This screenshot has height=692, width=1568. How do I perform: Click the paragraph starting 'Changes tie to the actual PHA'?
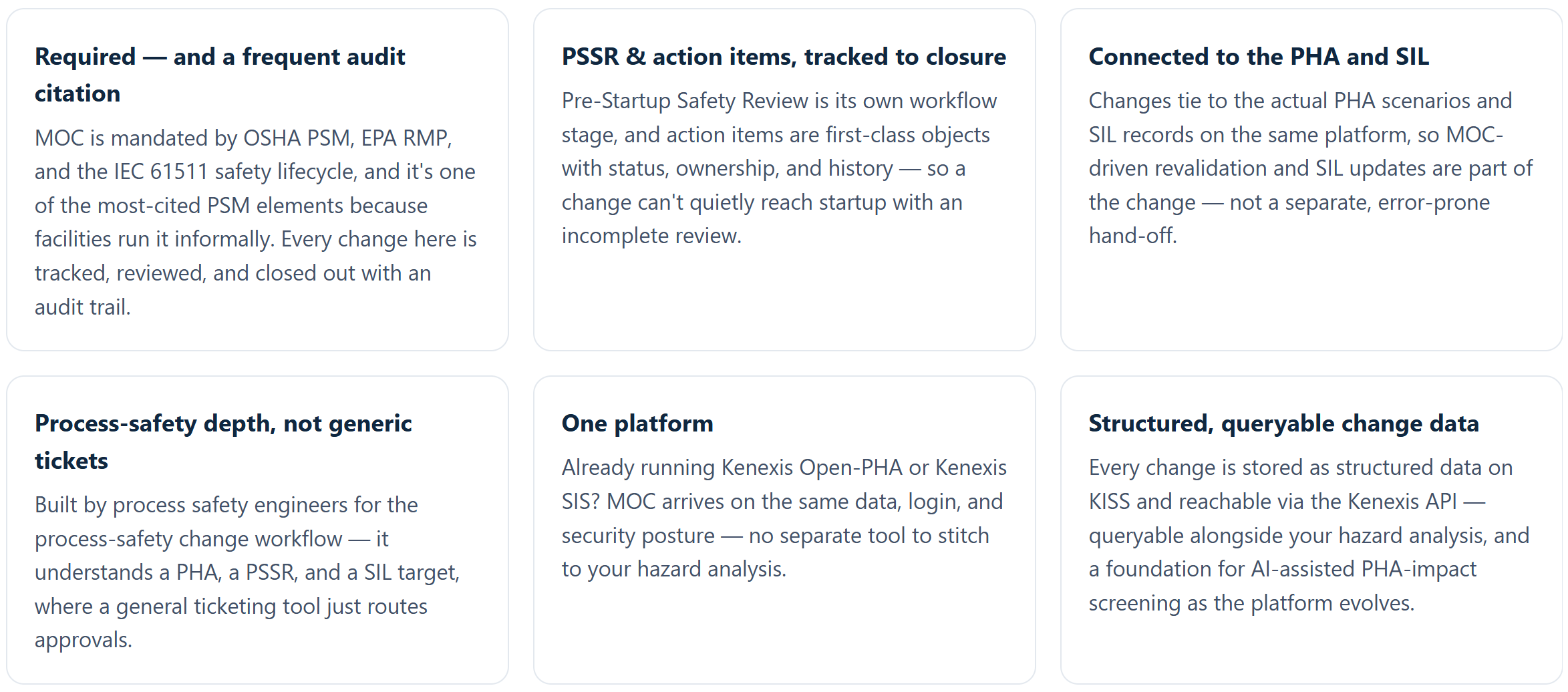click(1310, 168)
